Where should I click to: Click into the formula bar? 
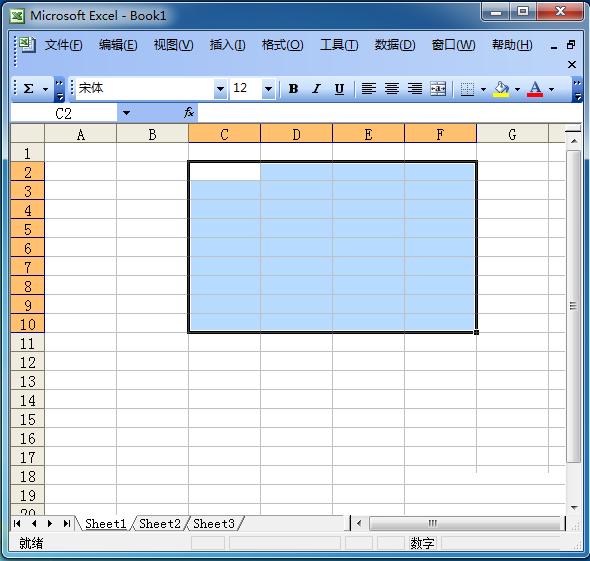click(x=389, y=113)
